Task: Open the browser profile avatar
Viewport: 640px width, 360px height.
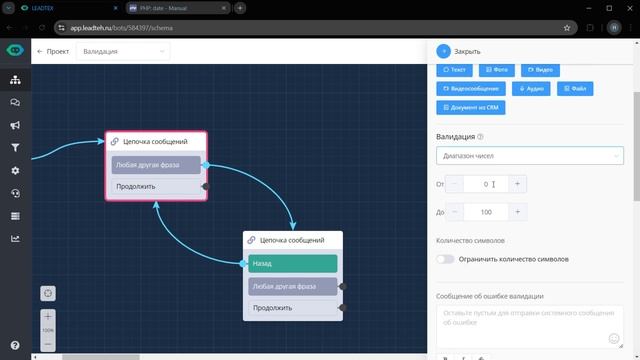Action: 614,28
